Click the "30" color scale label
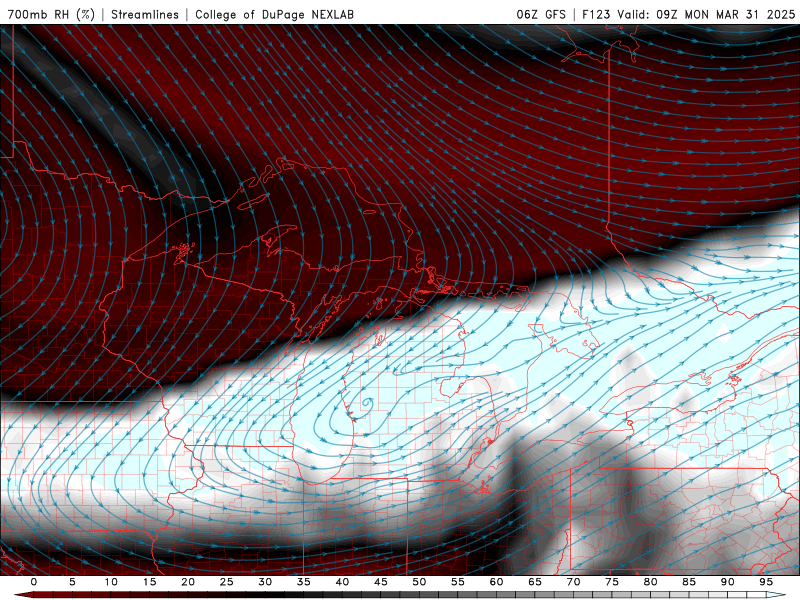Image resolution: width=800 pixels, height=600 pixels. pos(265,582)
